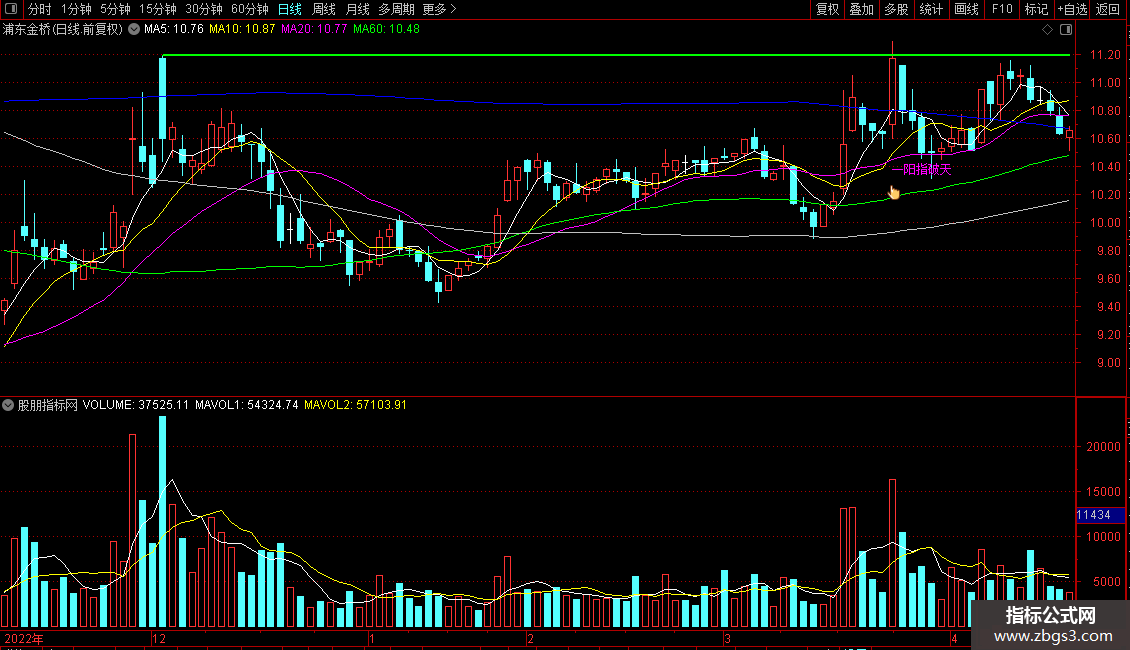Click the 统计 statistics button
Viewport: 1130px width, 650px height.
(x=931, y=9)
